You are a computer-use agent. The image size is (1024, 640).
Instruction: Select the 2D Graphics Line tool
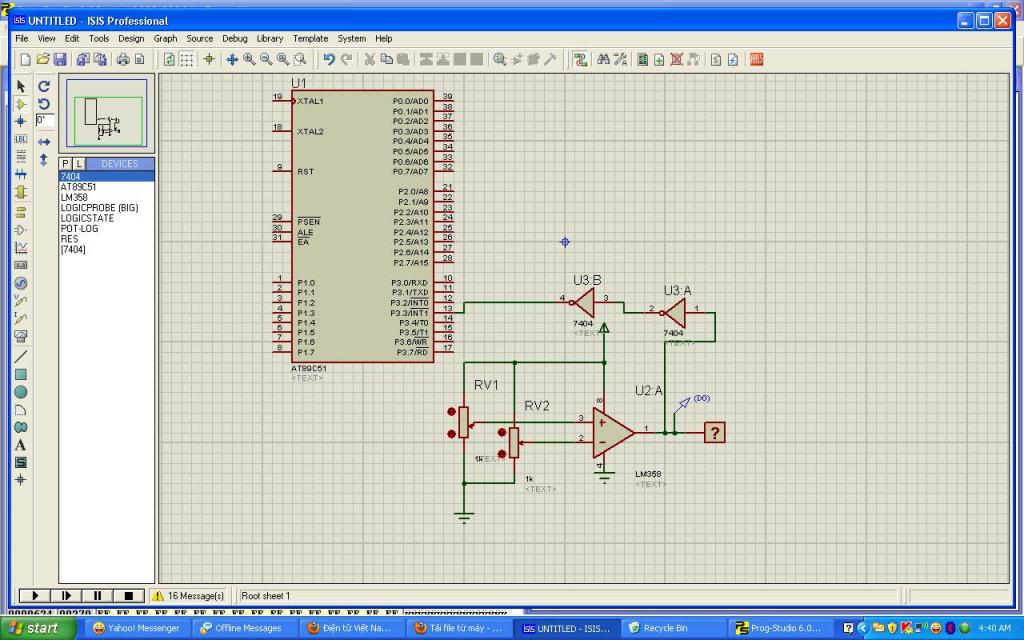click(21, 356)
